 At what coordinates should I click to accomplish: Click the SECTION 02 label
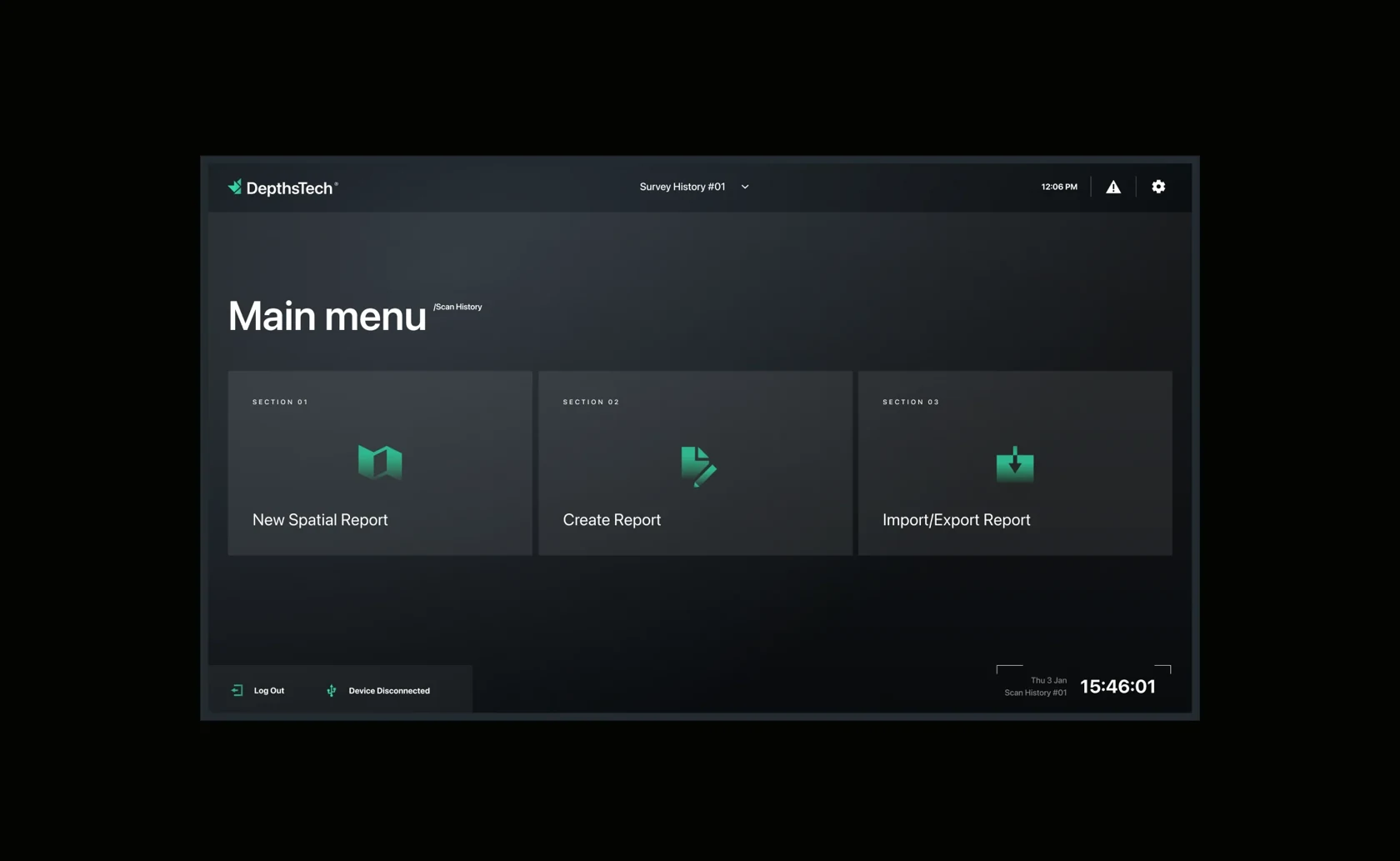591,402
